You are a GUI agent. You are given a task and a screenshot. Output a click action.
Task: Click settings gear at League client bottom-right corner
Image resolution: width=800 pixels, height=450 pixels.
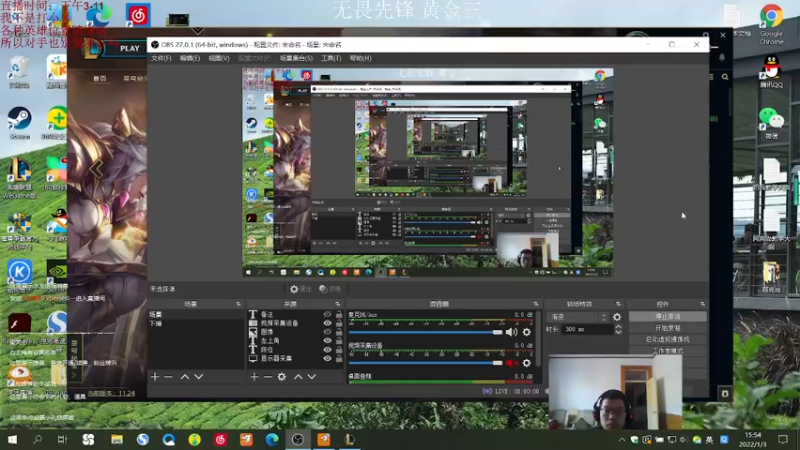[724, 393]
